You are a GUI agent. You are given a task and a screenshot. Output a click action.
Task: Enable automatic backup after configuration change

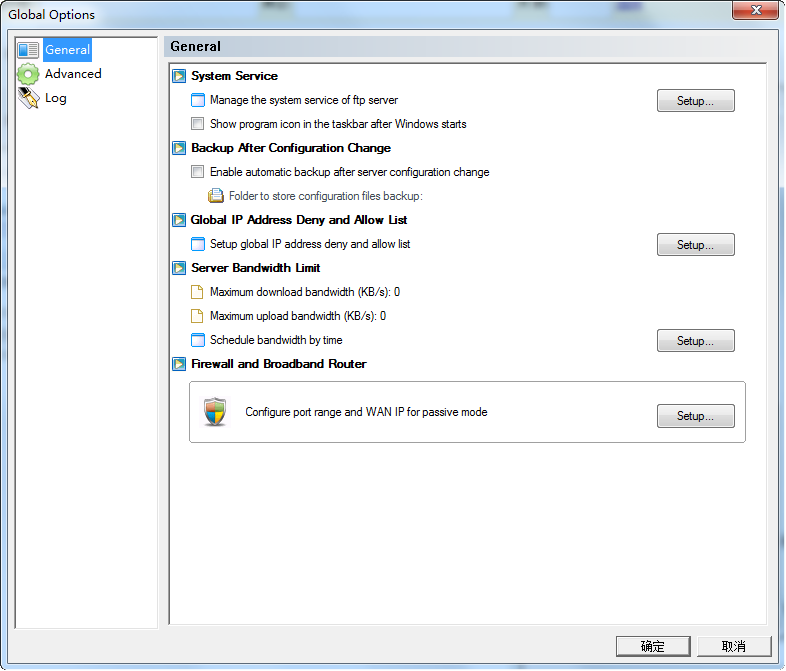pos(198,172)
